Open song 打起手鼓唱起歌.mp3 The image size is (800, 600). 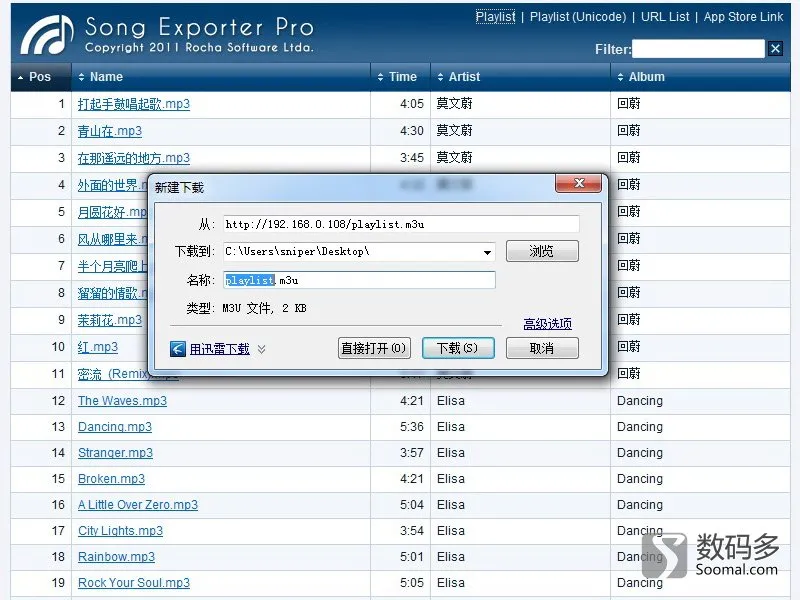point(134,104)
